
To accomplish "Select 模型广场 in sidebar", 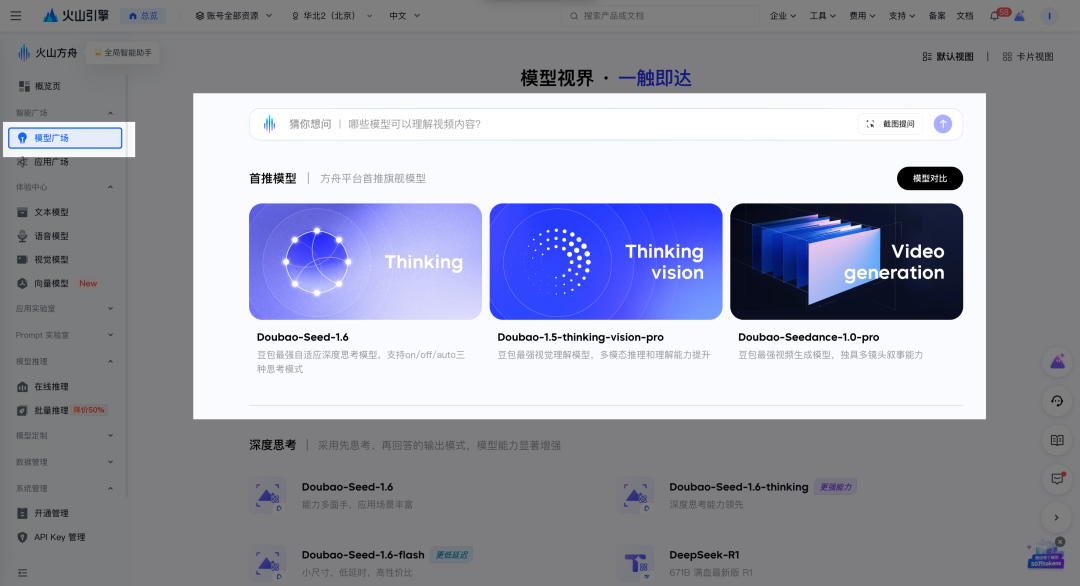I will coord(65,138).
